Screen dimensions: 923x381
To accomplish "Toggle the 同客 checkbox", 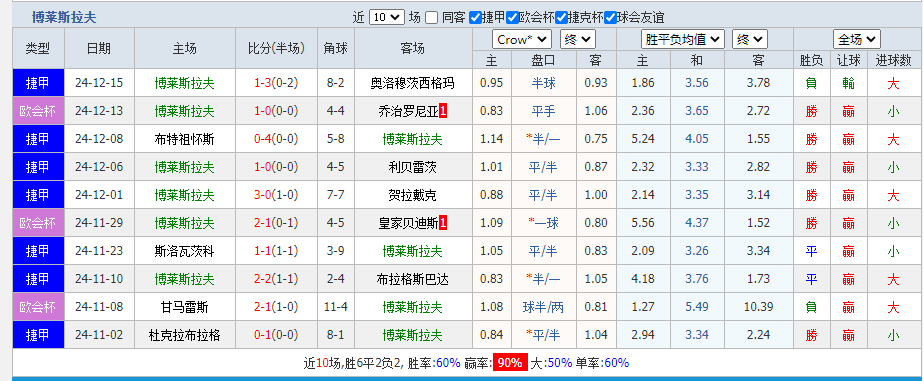I will point(431,18).
